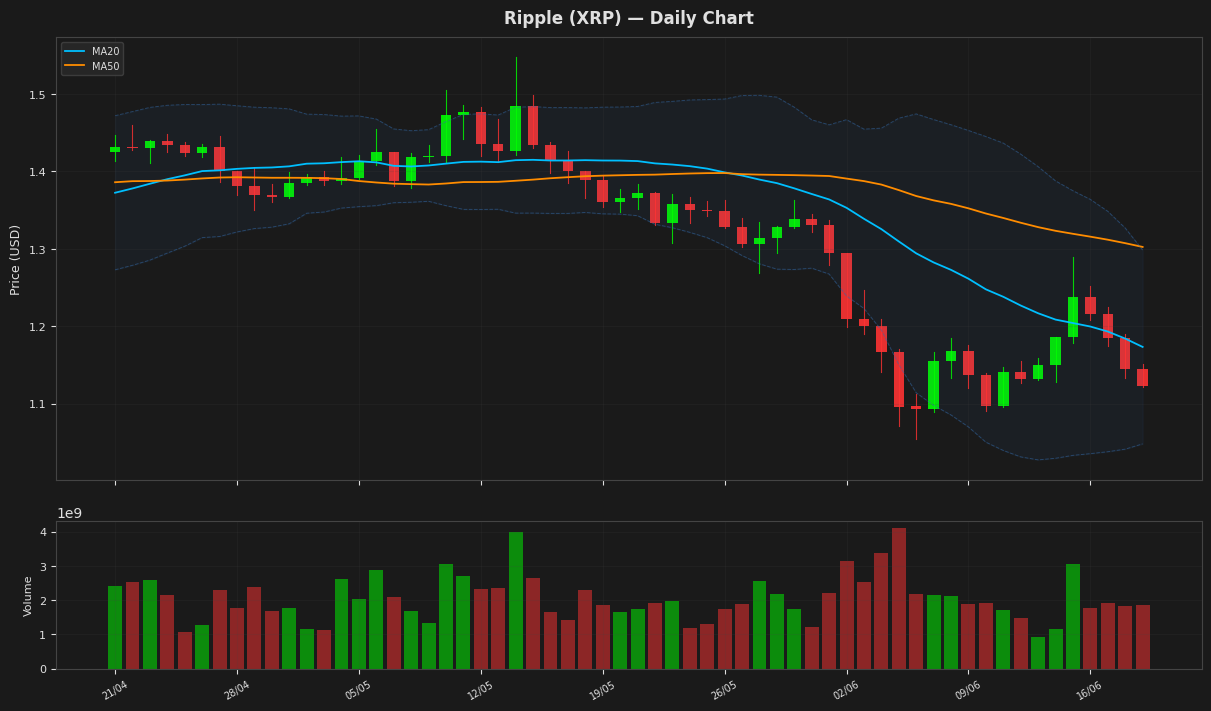Click the 09/06 date label
This screenshot has height=711, width=1211.
coord(969,690)
